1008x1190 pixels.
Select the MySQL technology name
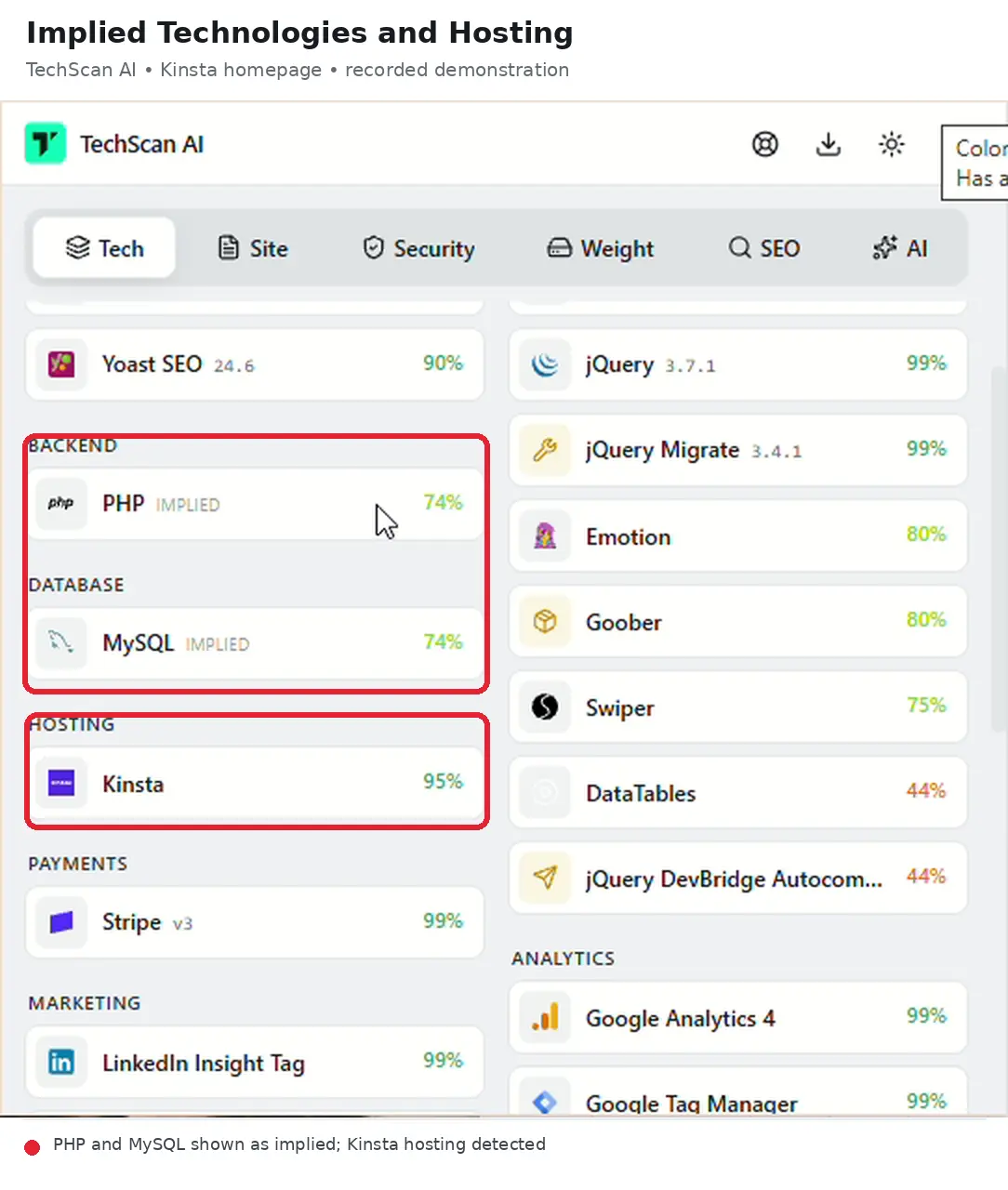coord(138,642)
